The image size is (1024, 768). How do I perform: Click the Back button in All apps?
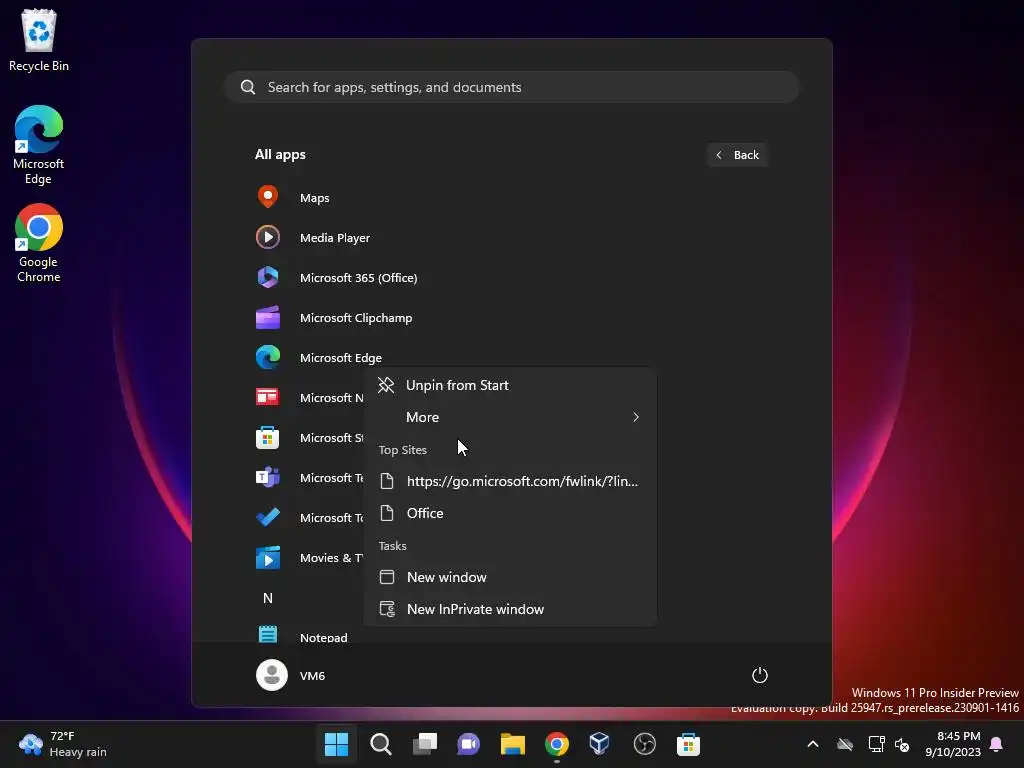(737, 155)
